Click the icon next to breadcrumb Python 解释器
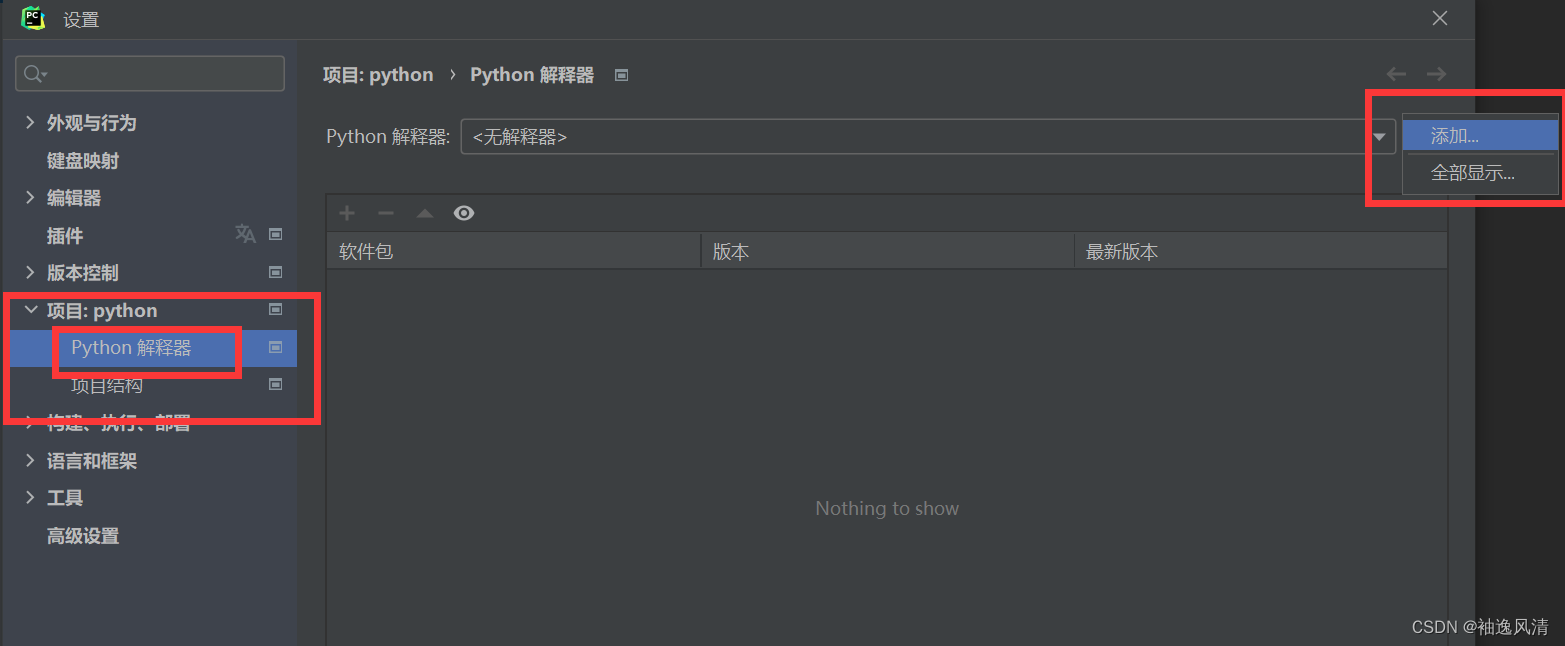1565x646 pixels. click(x=622, y=75)
